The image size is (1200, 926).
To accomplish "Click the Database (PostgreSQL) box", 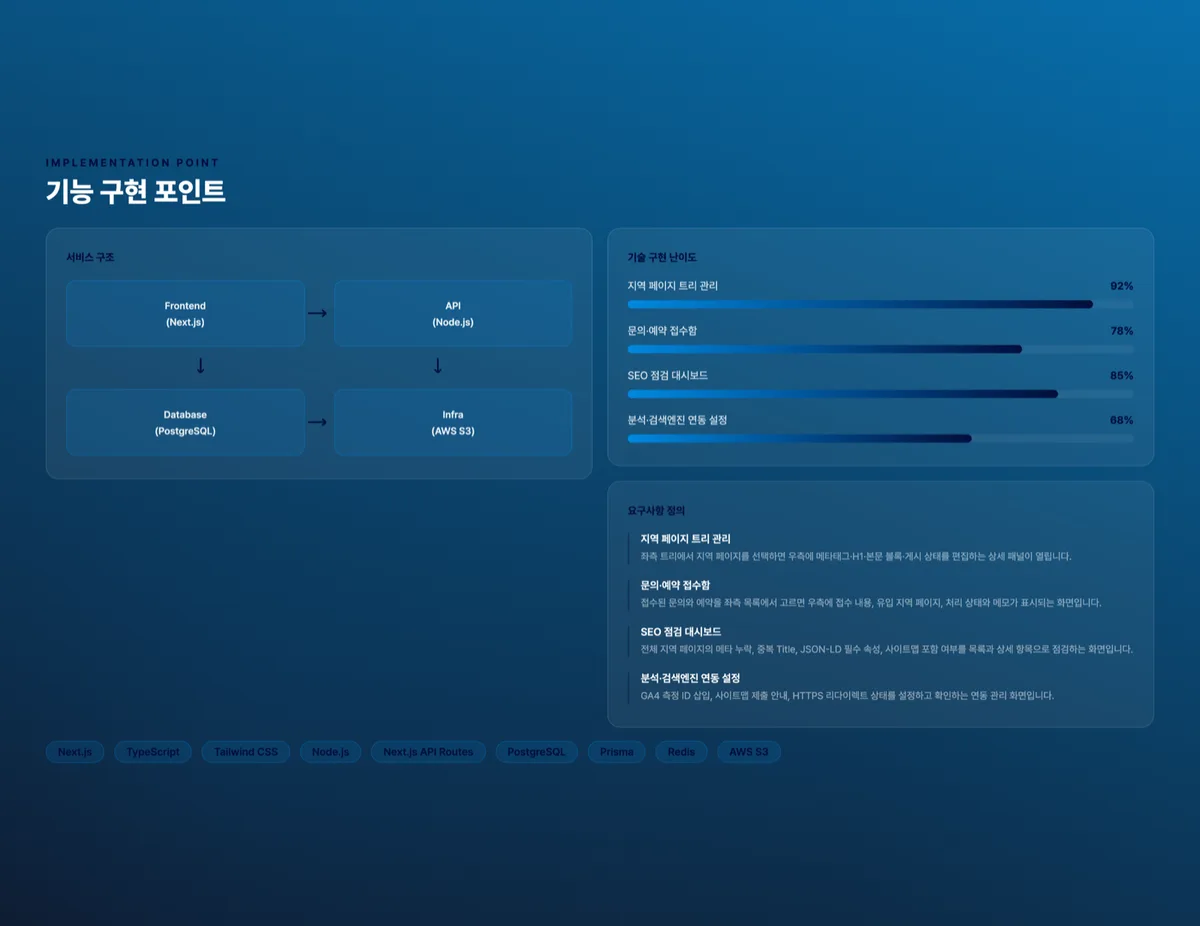I will tap(185, 422).
